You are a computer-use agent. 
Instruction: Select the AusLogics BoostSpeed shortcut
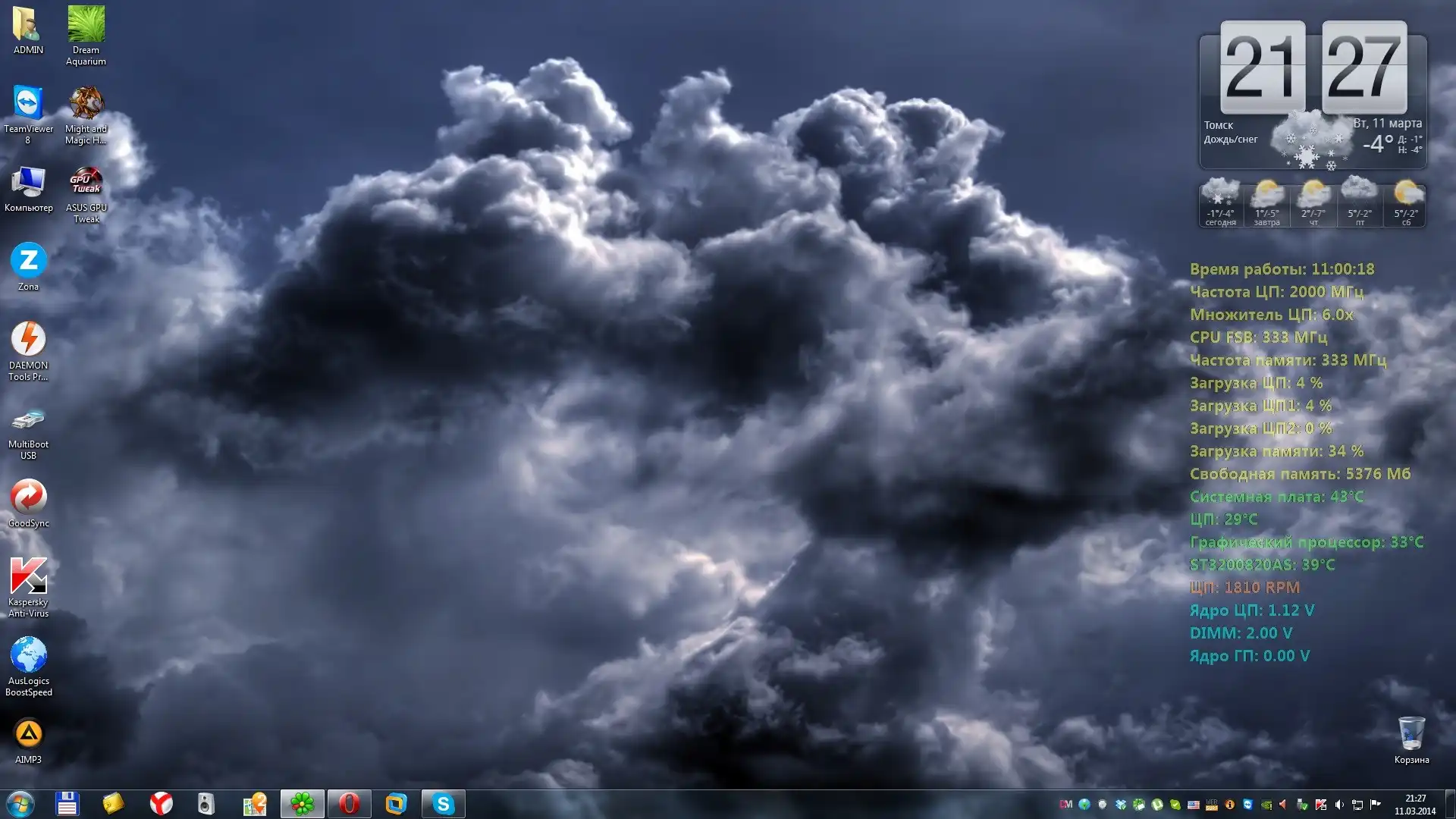[28, 655]
